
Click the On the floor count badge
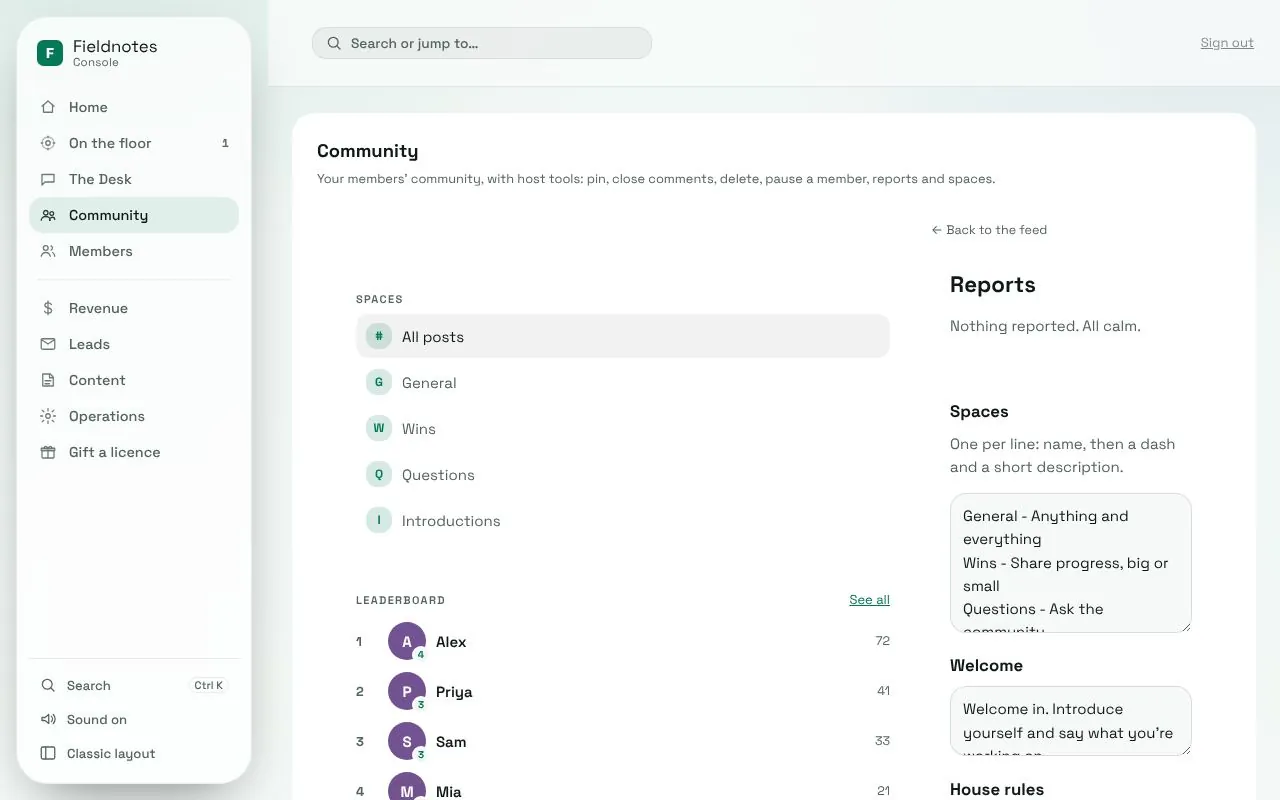[x=225, y=143]
